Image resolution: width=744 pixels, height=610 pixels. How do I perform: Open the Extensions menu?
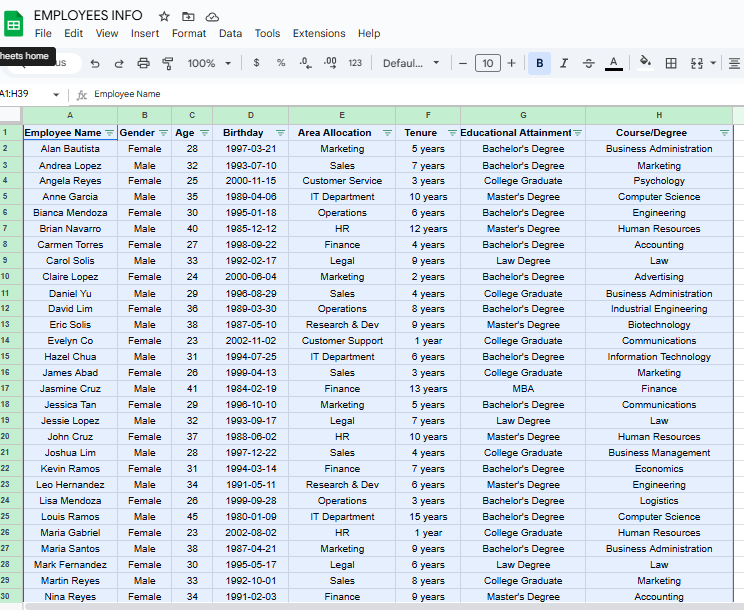(319, 34)
